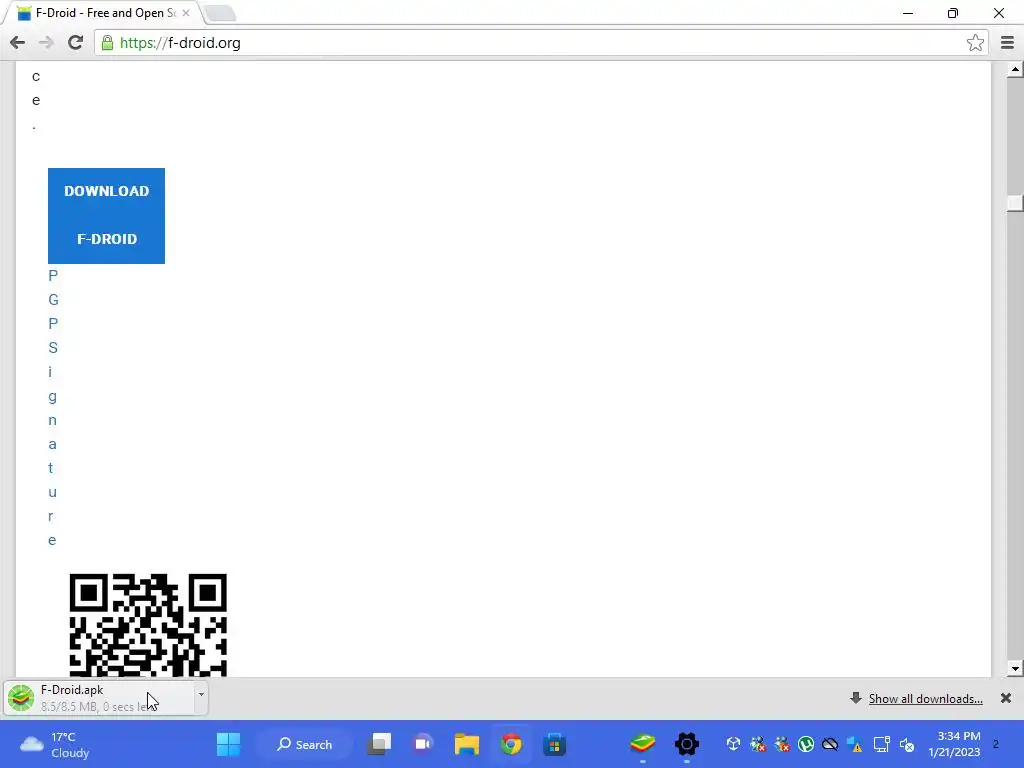Click the Download F-Droid button
Viewport: 1024px width, 768px height.
(x=106, y=216)
